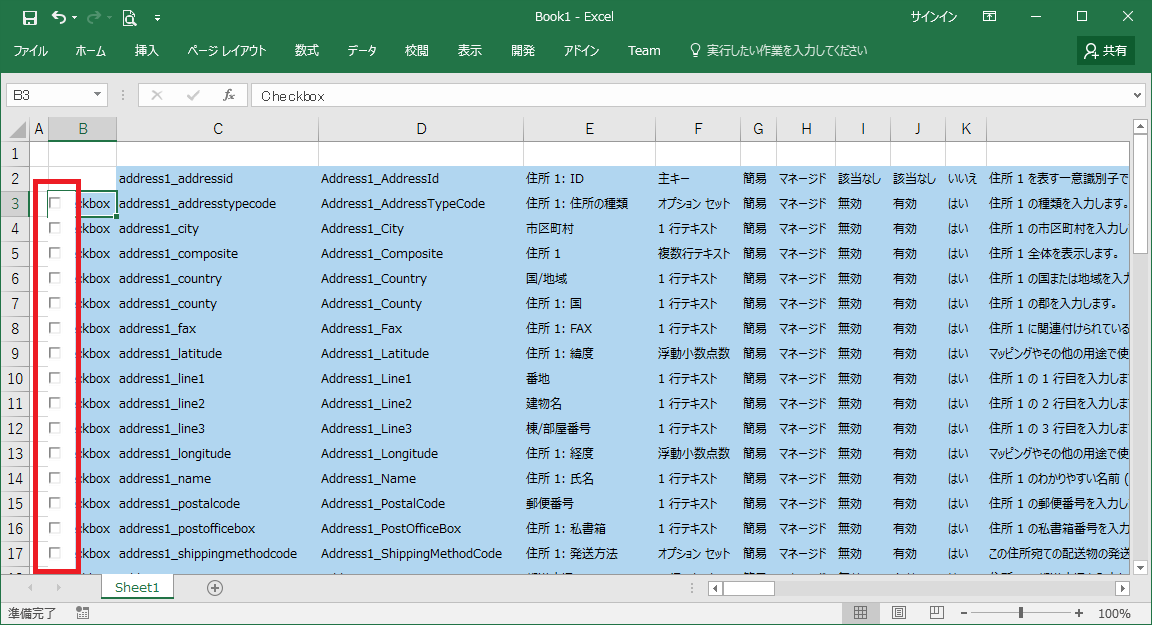Click the zoom out minus button
The width and height of the screenshot is (1152, 625).
click(x=964, y=613)
